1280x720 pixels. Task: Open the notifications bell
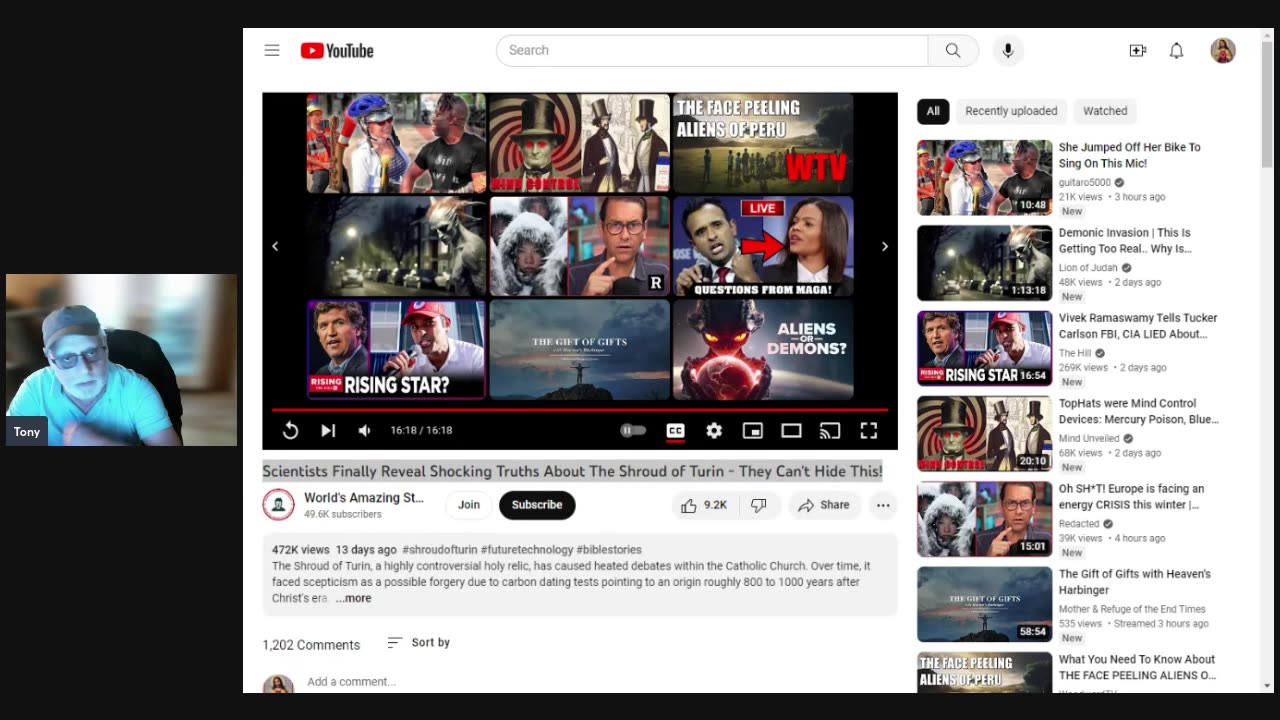click(x=1176, y=50)
